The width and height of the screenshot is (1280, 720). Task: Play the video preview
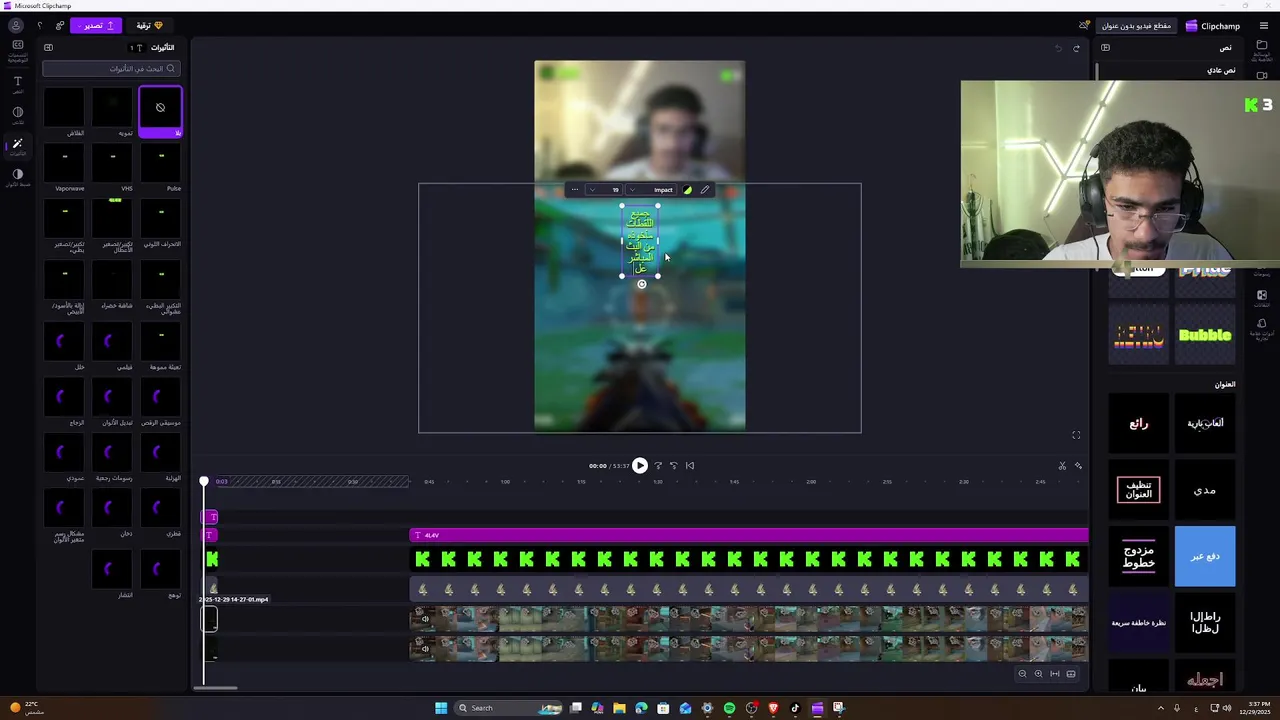640,465
